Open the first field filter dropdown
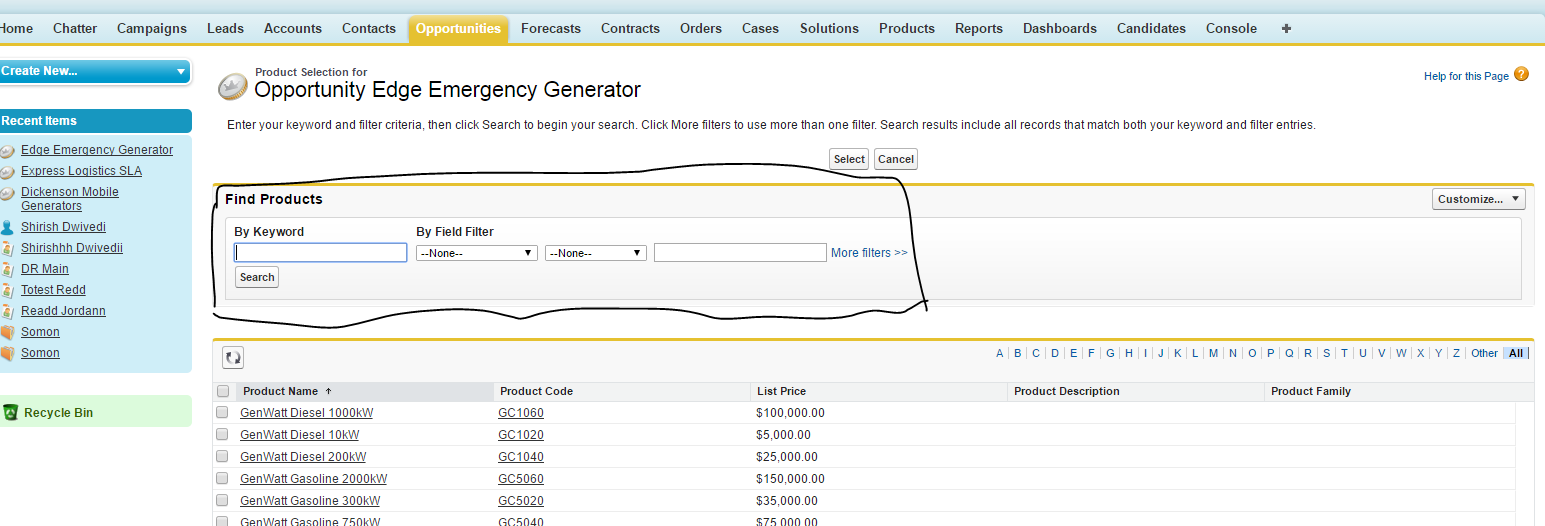Viewport: 1545px width, 526px height. pos(477,253)
